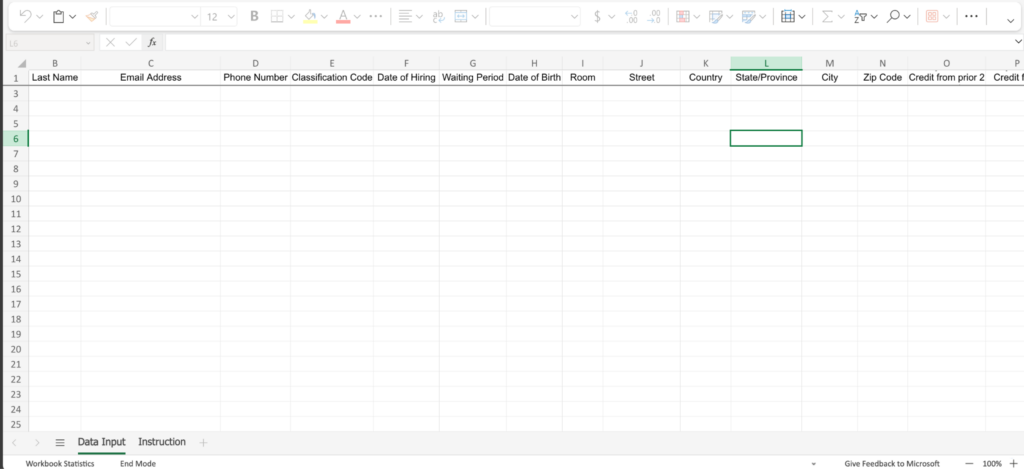The image size is (1024, 469).
Task: Click the Select All corner triangle
Action: click(x=20, y=63)
